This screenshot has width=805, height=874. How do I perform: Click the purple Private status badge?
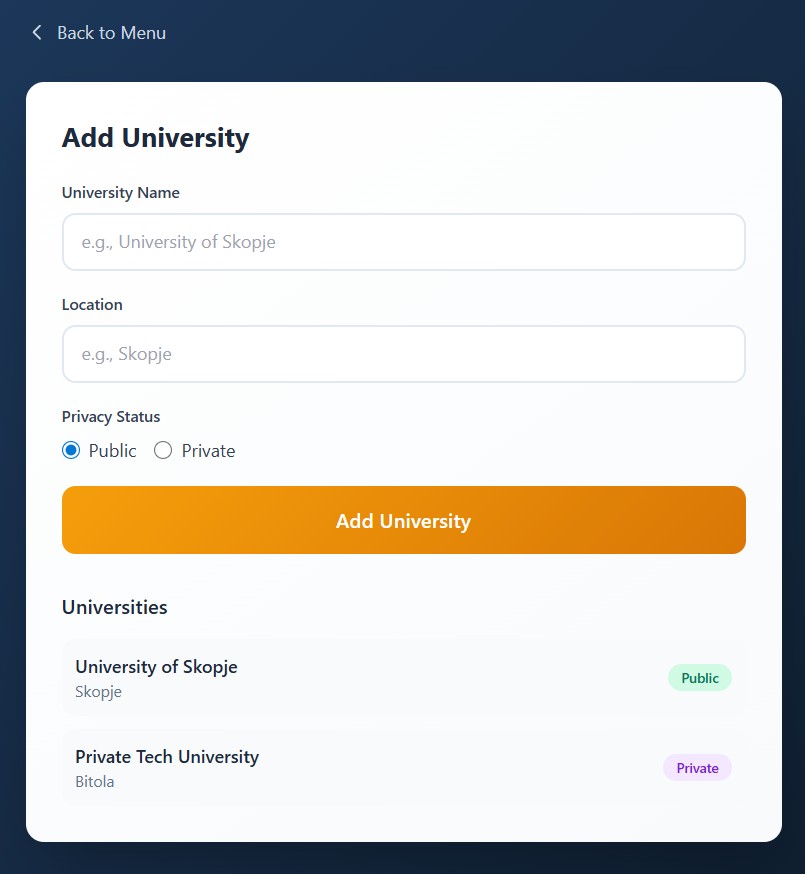[697, 768]
